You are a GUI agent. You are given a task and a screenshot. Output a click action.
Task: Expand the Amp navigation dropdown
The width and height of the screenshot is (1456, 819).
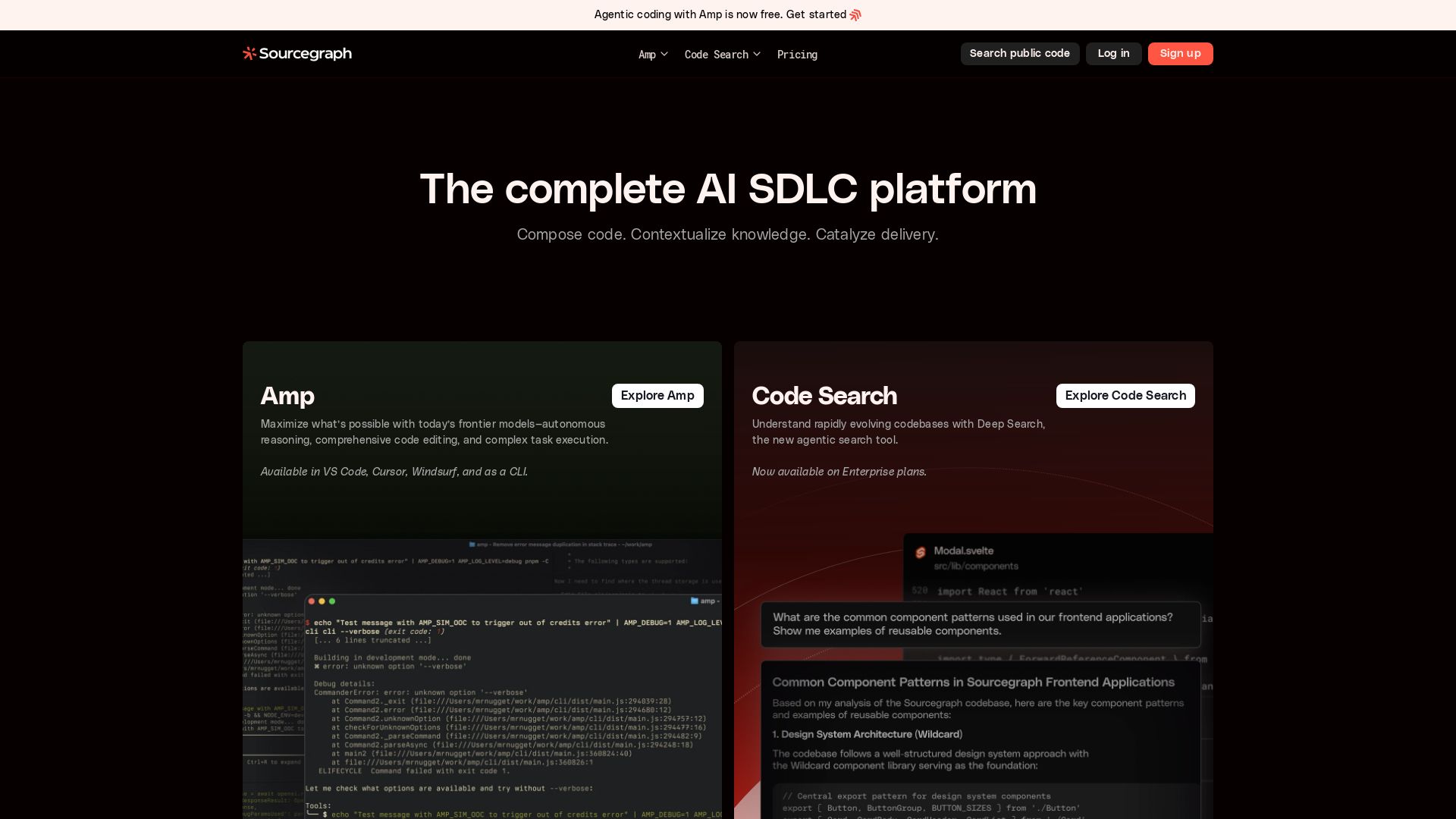pyautogui.click(x=653, y=55)
